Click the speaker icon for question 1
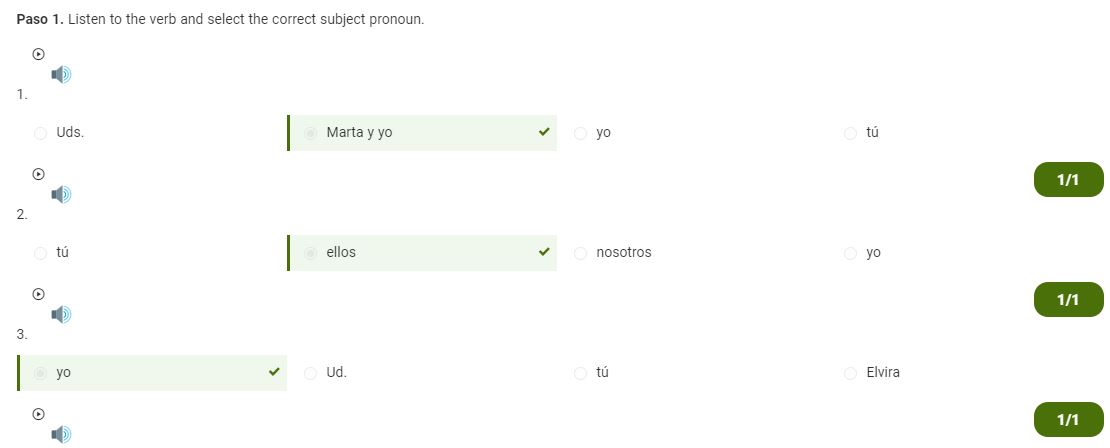1110x448 pixels. 61,74
